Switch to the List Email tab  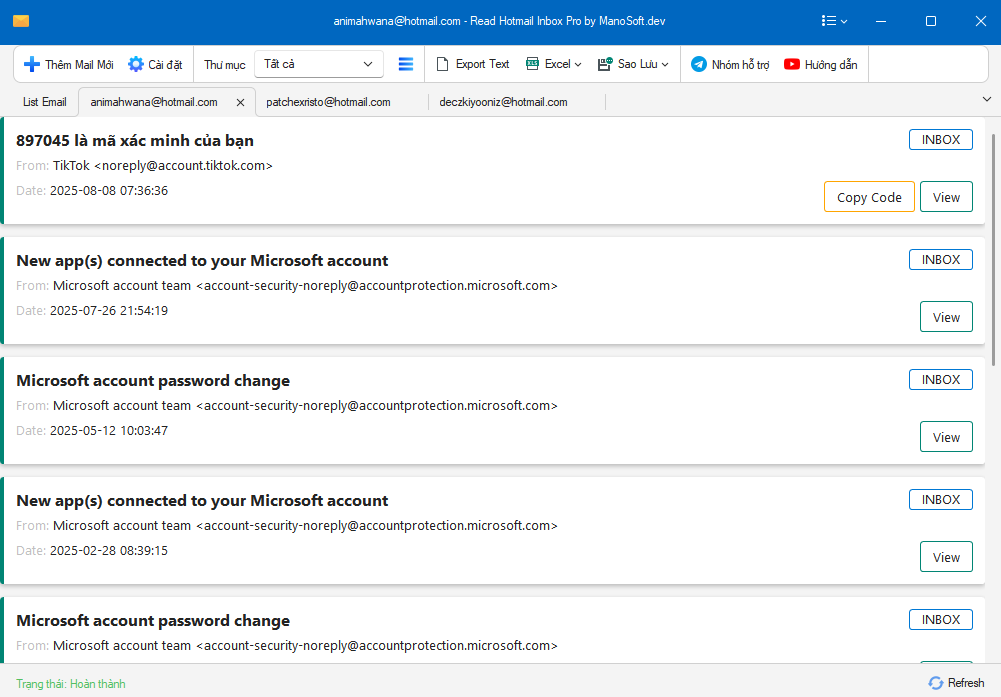[x=45, y=102]
